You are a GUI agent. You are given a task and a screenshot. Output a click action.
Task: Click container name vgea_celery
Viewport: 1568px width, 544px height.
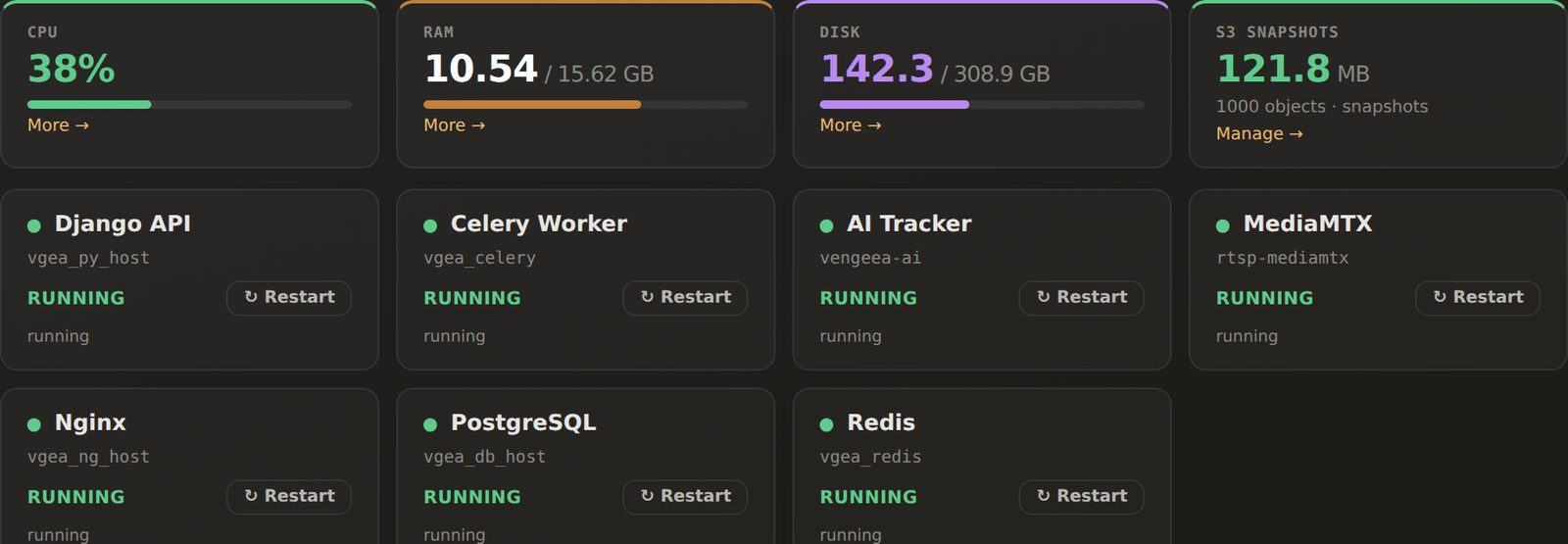click(x=479, y=258)
